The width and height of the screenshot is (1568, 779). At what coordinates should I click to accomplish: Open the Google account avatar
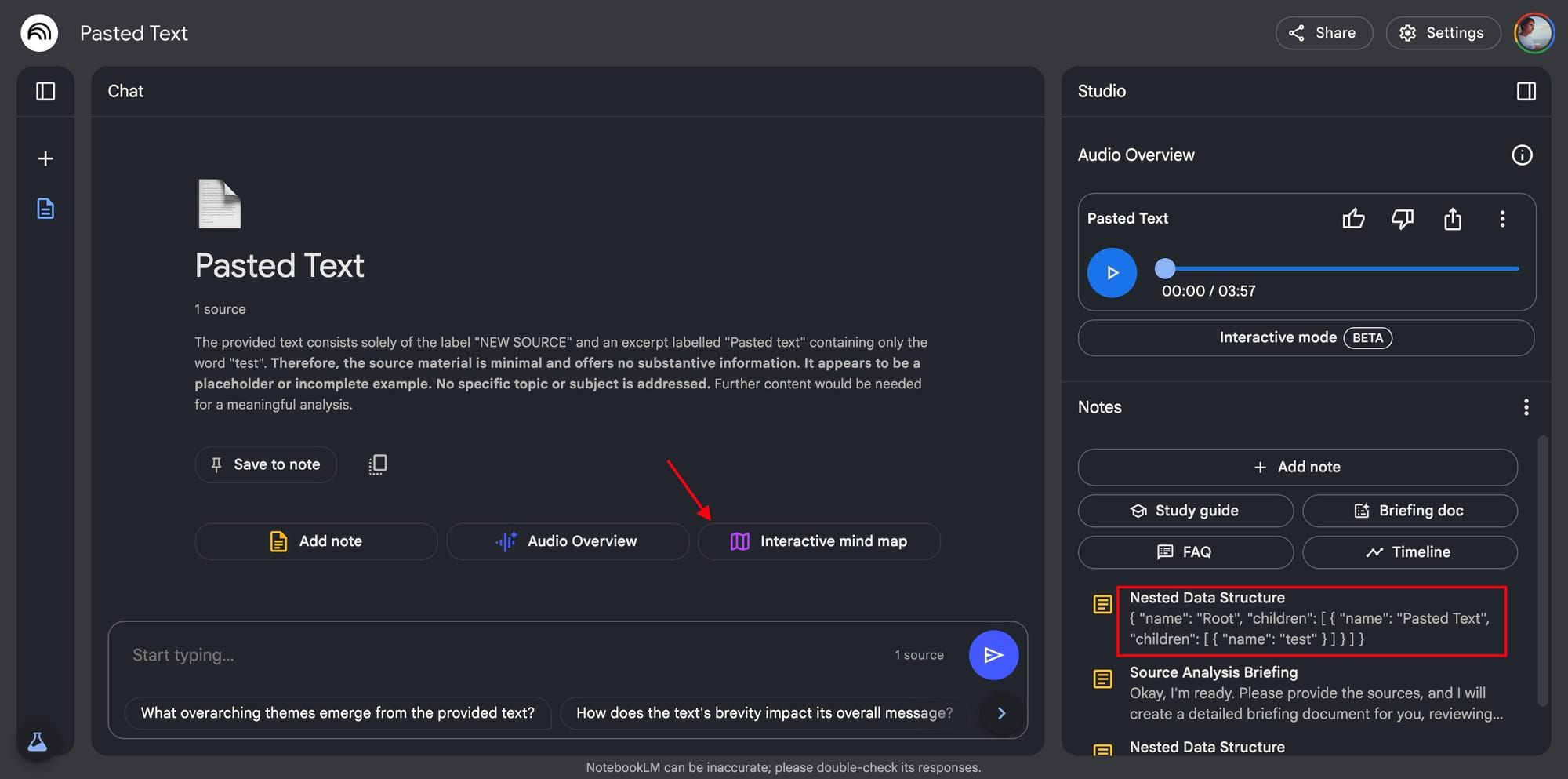click(1534, 33)
